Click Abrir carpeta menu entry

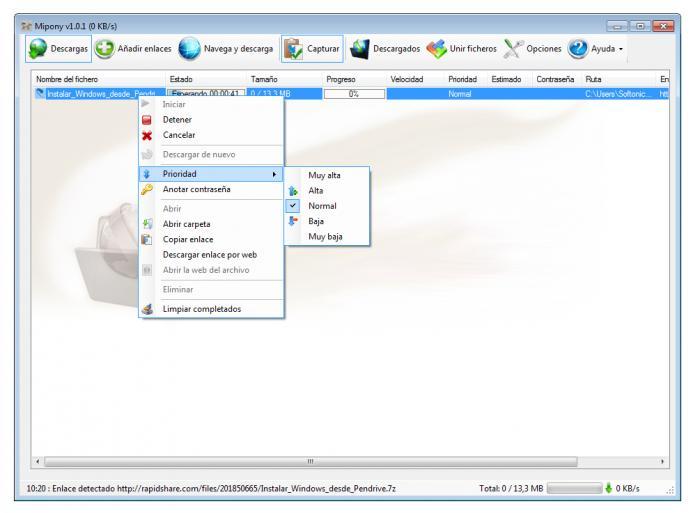click(187, 224)
